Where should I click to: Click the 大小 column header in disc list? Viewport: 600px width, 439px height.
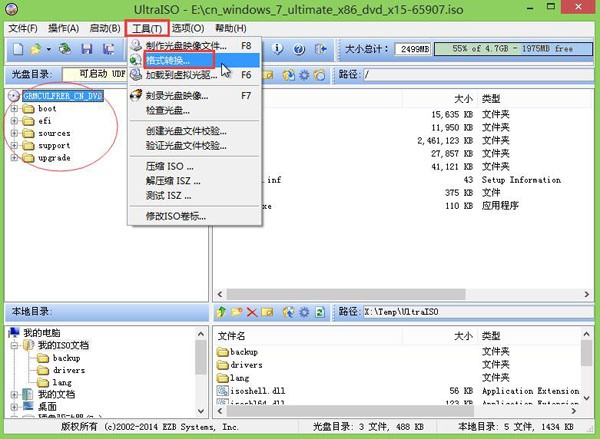pyautogui.click(x=463, y=99)
